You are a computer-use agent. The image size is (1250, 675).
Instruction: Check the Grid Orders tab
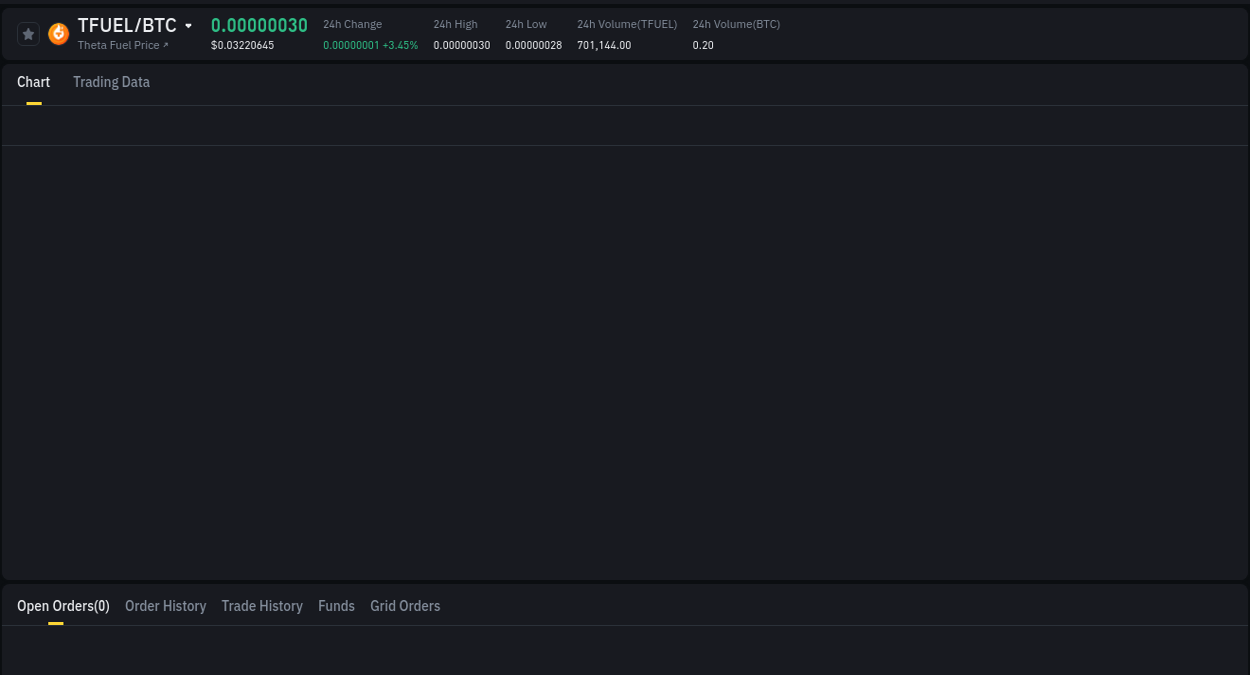(x=405, y=606)
